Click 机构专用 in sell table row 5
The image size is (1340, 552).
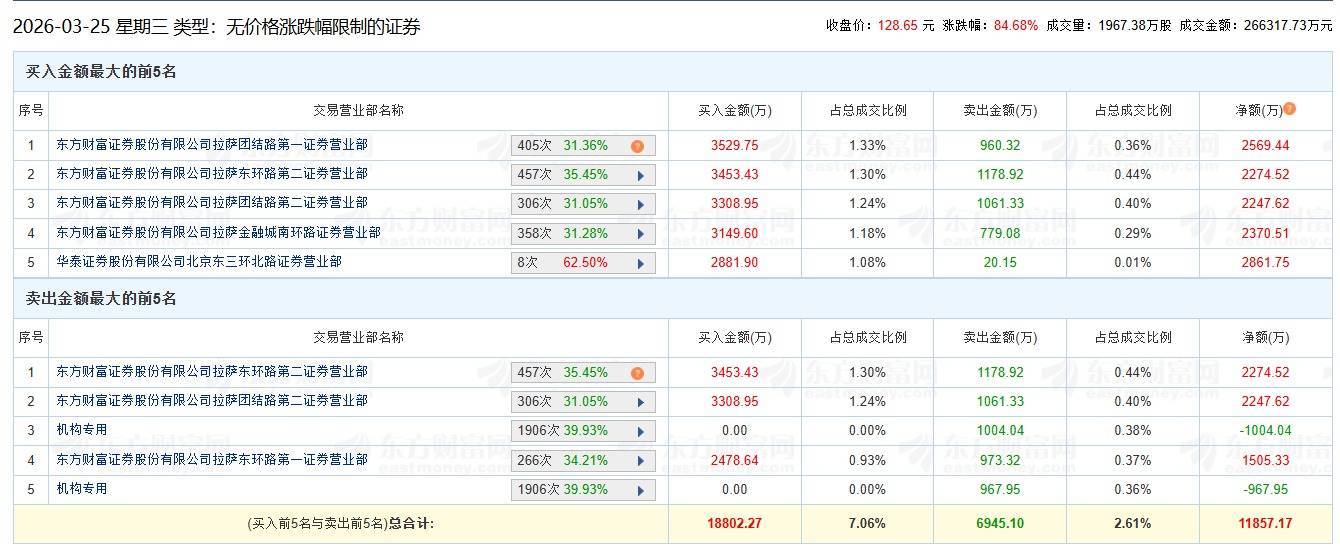coord(82,489)
